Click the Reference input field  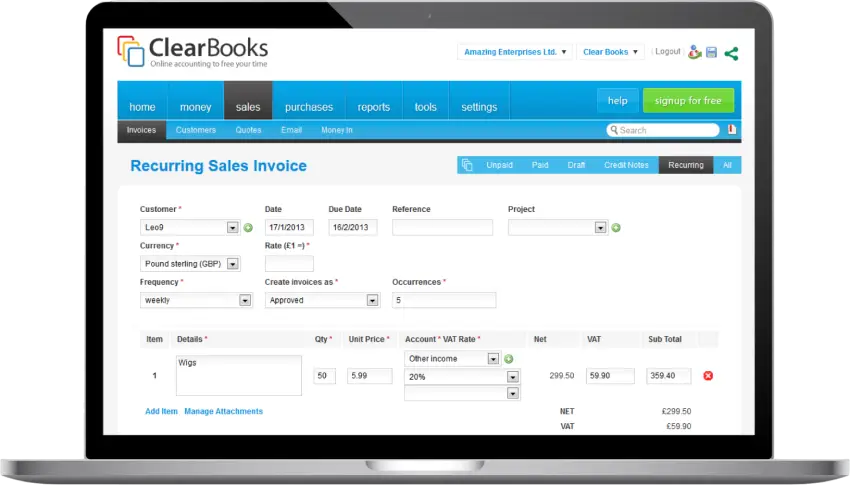442,228
